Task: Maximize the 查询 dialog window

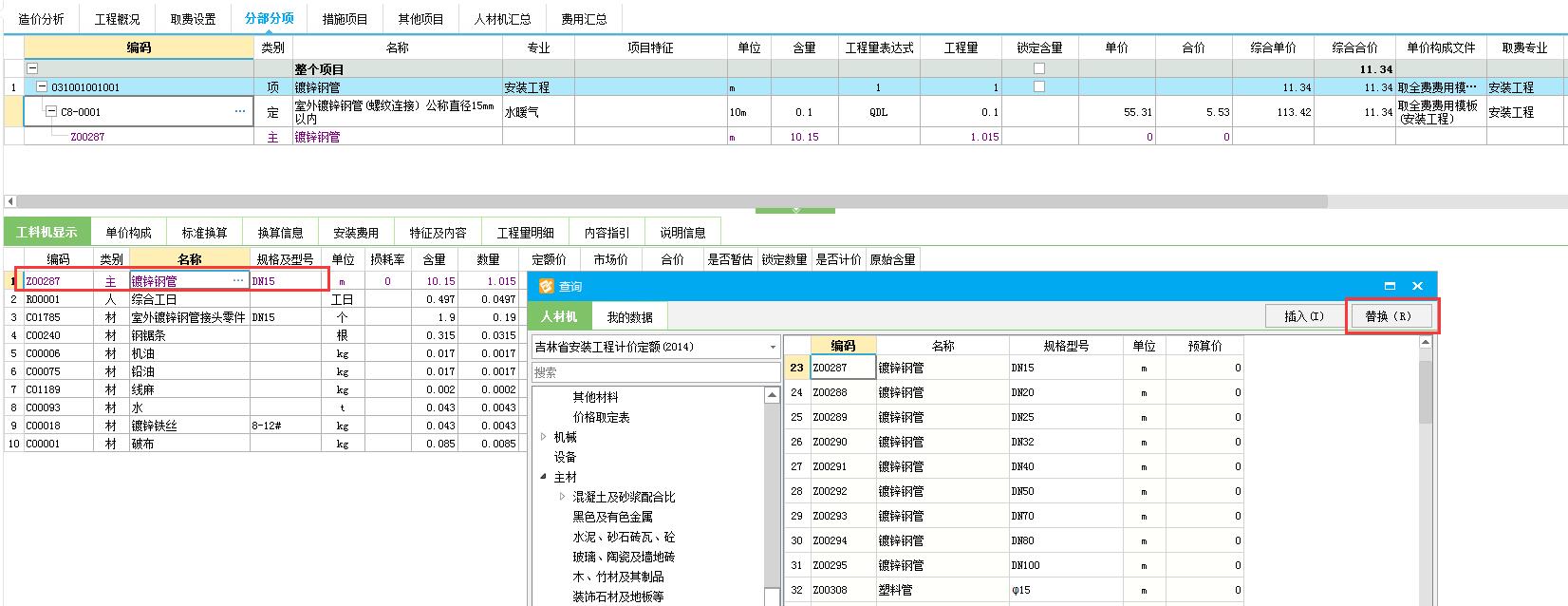Action: (1391, 286)
